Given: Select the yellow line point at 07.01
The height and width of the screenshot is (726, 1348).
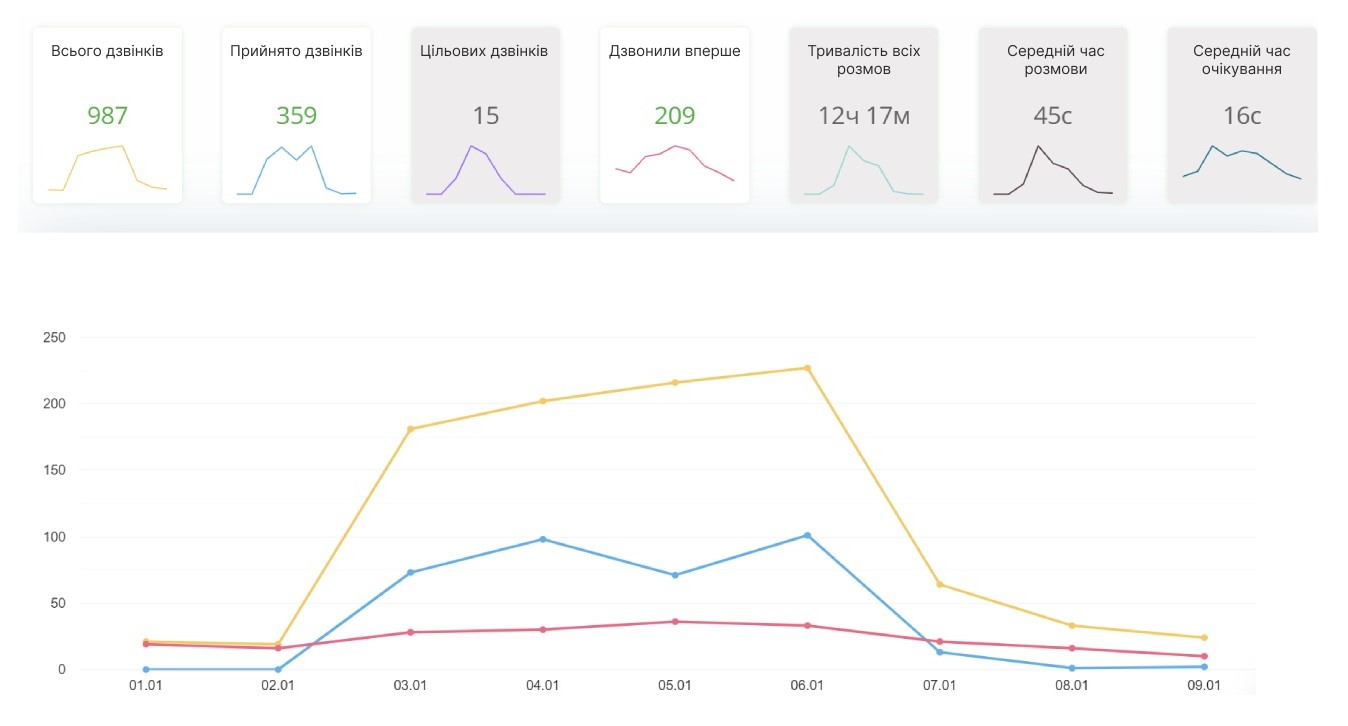Looking at the screenshot, I should [939, 584].
